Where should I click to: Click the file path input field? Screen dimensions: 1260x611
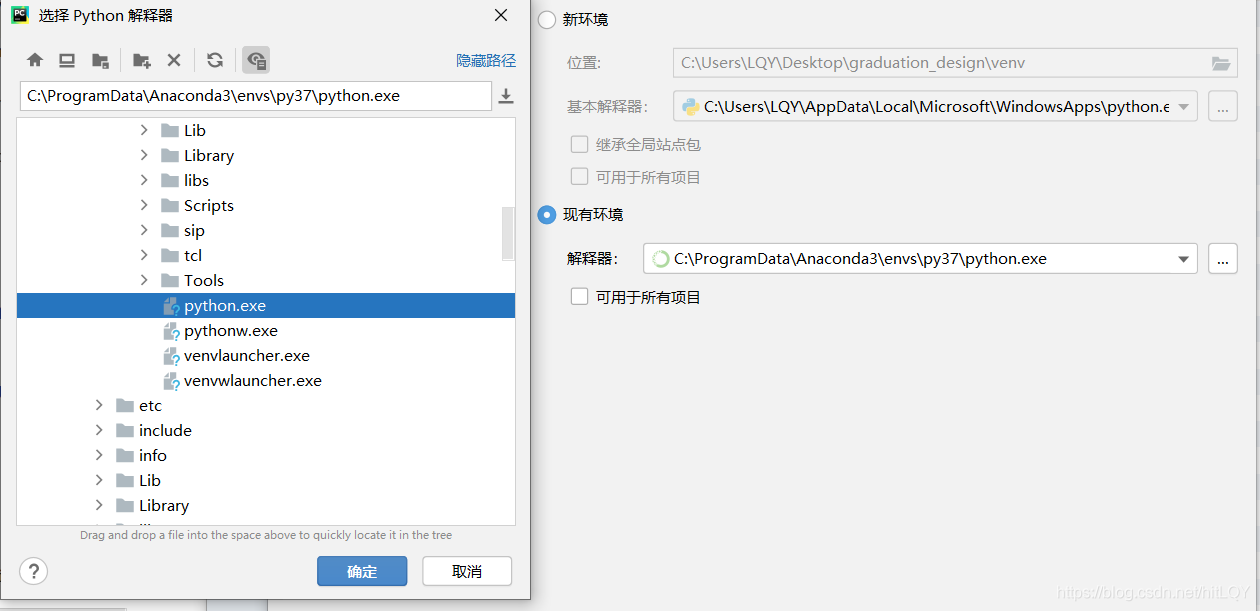click(255, 96)
